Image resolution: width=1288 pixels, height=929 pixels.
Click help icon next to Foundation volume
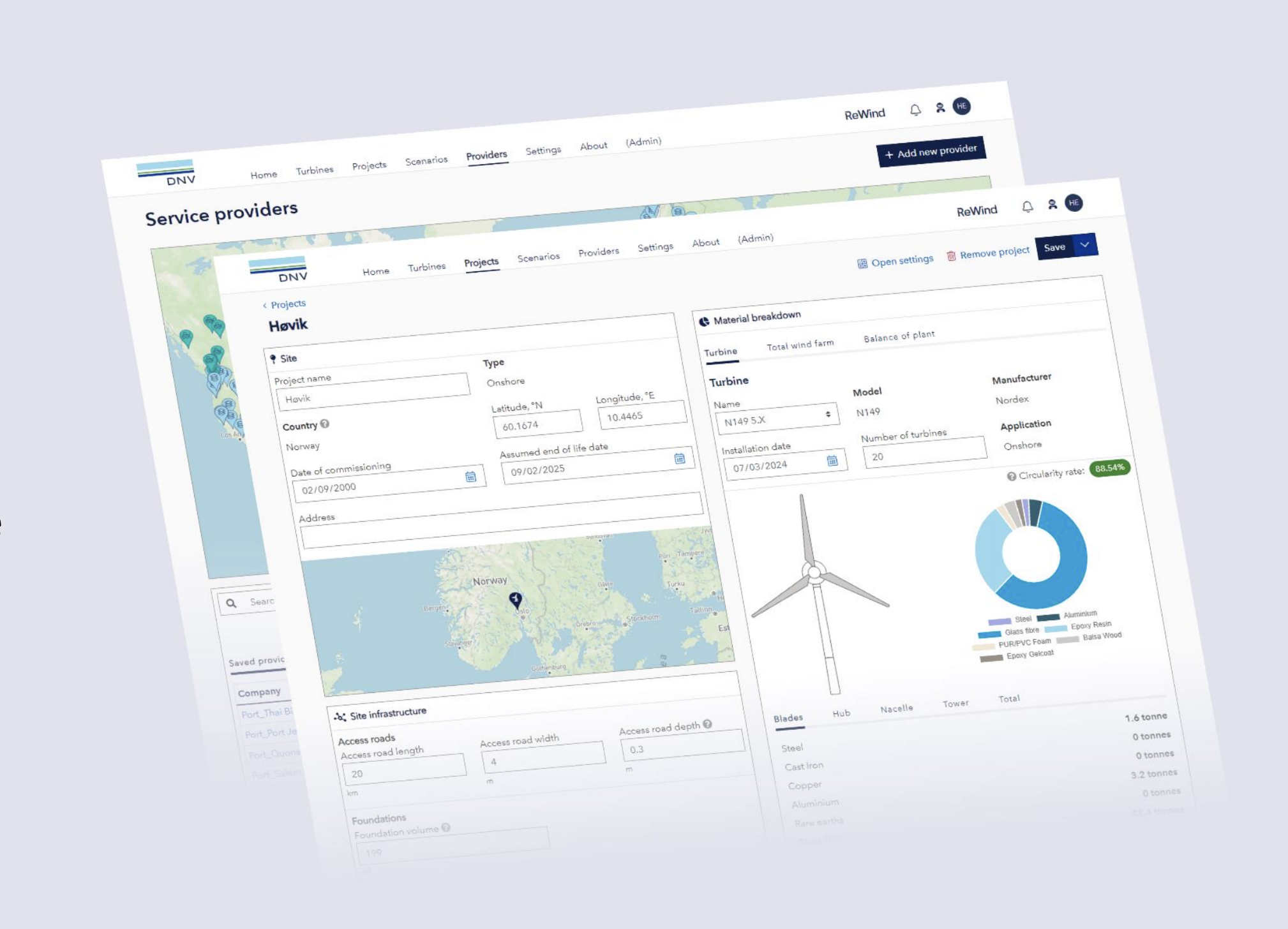(446, 827)
